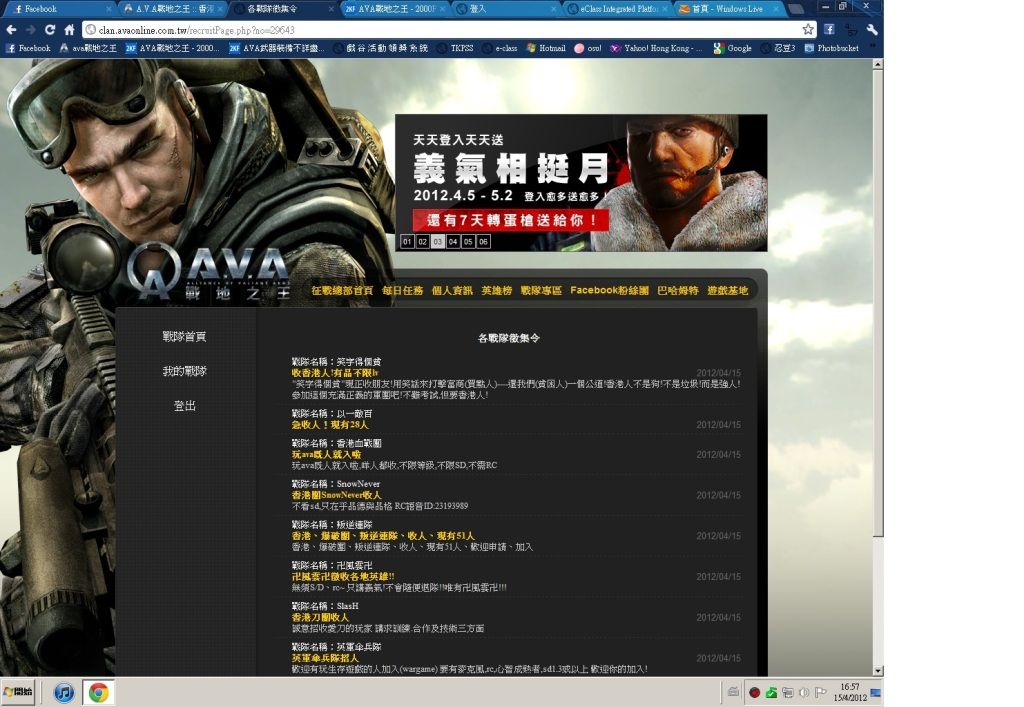This screenshot has width=1024, height=707.
Task: Switch to the 登入 tab
Action: tap(507, 9)
